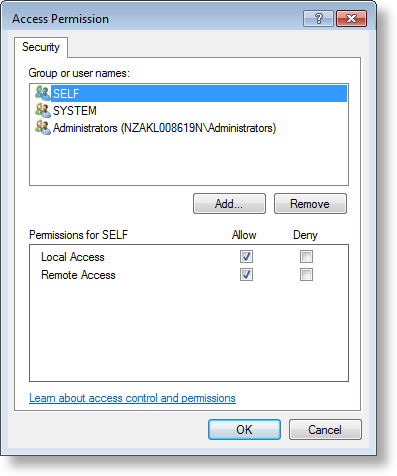The image size is (397, 476).
Task: Toggle Deny checkbox for Local Access
Action: point(306,257)
